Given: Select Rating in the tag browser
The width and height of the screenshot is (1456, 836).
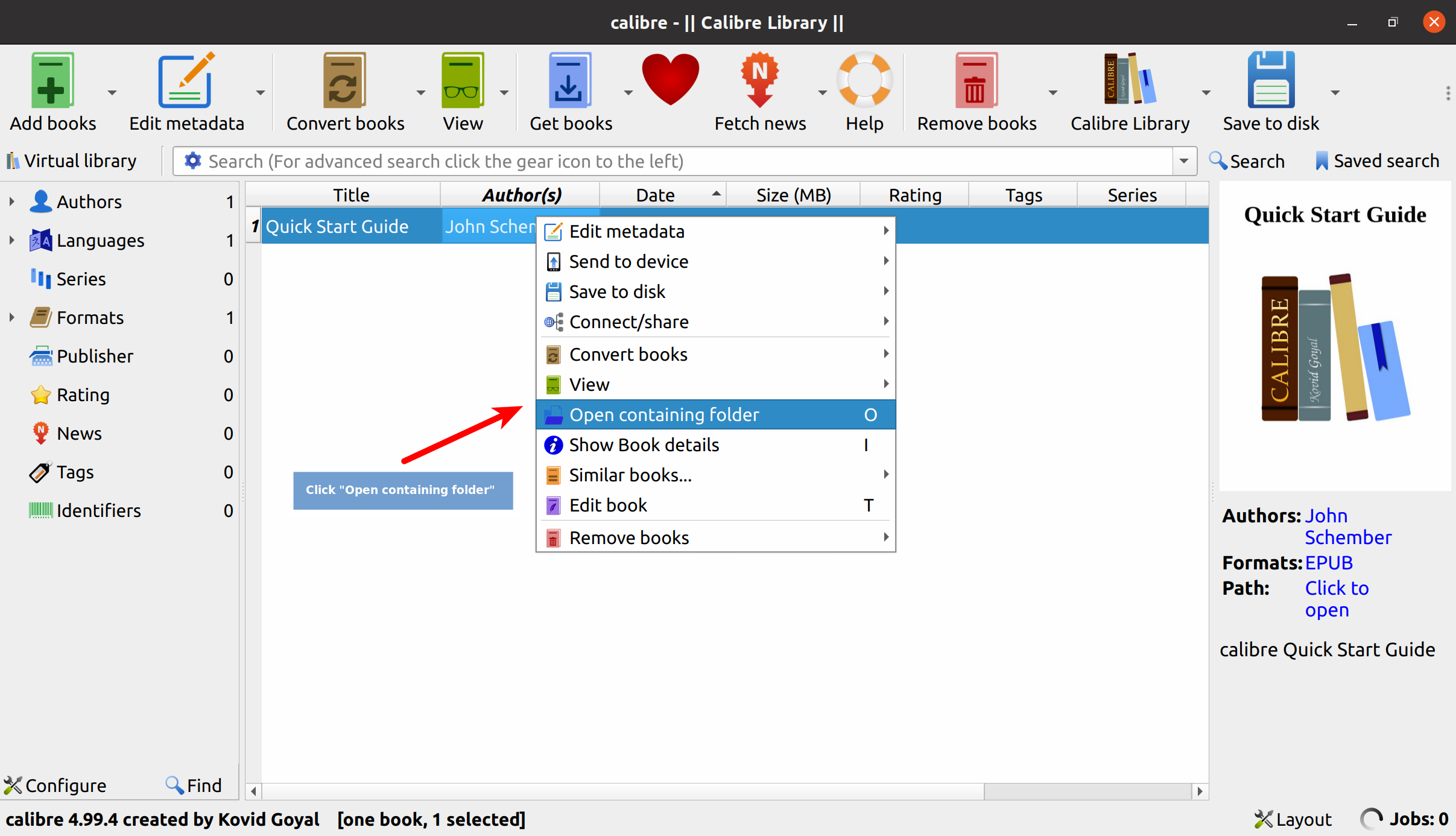Looking at the screenshot, I should pos(83,394).
